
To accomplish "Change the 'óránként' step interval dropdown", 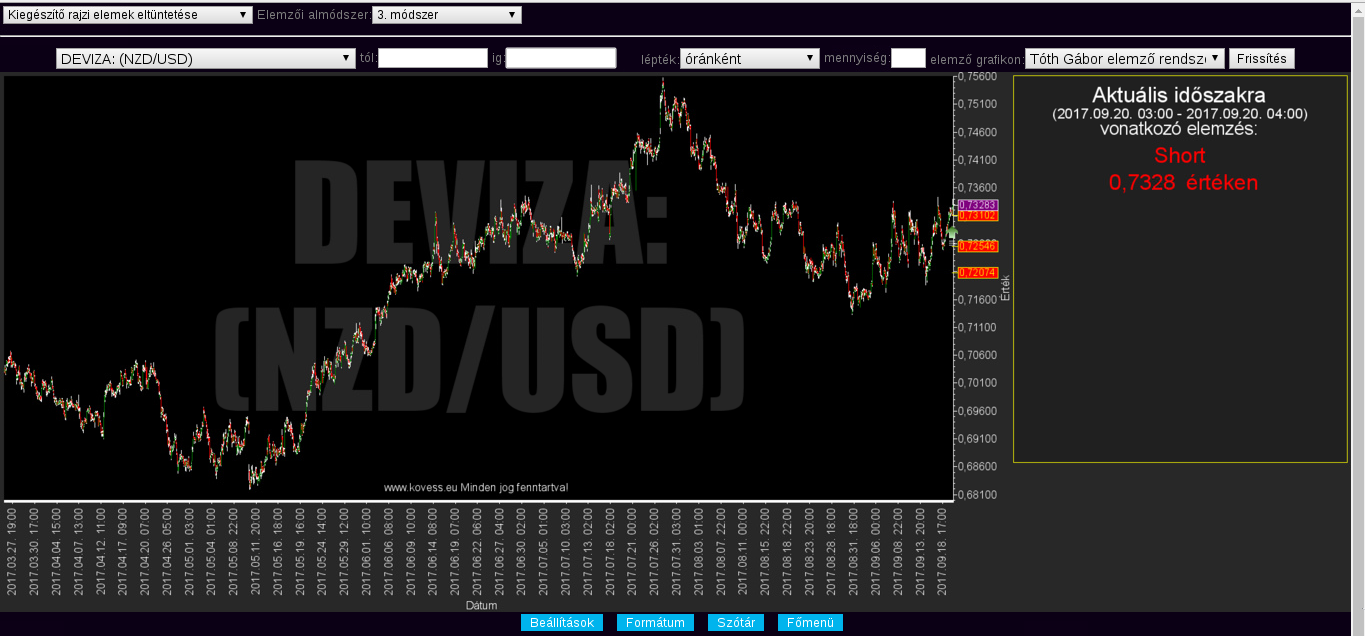I will [749, 59].
